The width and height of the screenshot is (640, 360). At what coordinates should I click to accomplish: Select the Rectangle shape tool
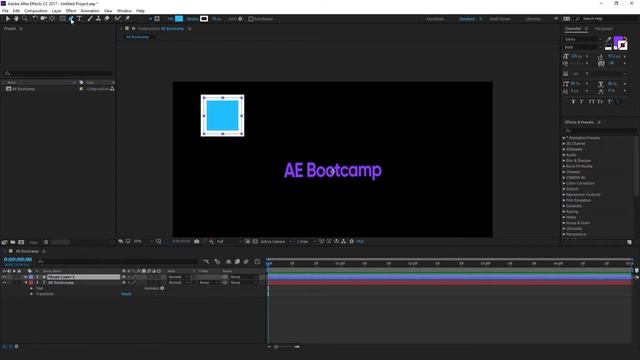pyautogui.click(x=62, y=19)
